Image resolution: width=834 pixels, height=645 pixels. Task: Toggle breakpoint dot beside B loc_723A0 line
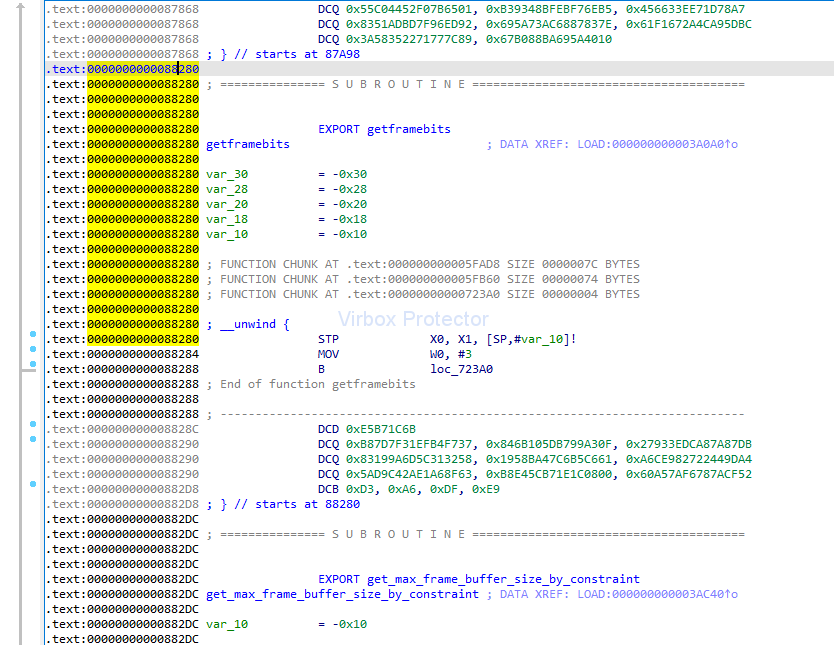click(33, 364)
